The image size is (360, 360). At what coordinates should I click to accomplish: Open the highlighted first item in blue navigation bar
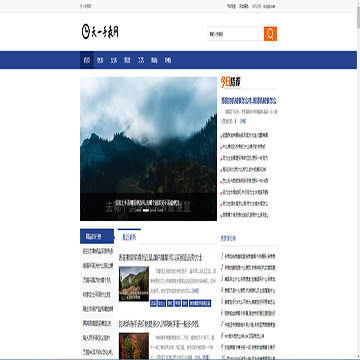click(87, 60)
